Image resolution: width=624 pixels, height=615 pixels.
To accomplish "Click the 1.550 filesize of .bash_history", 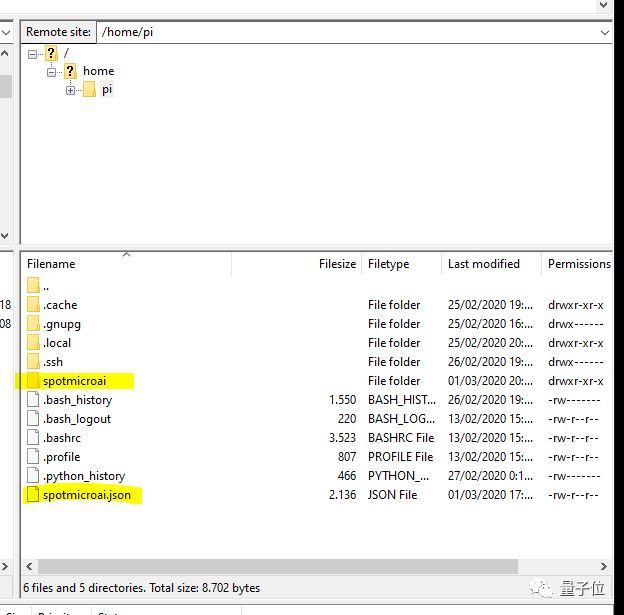I will click(x=342, y=400).
